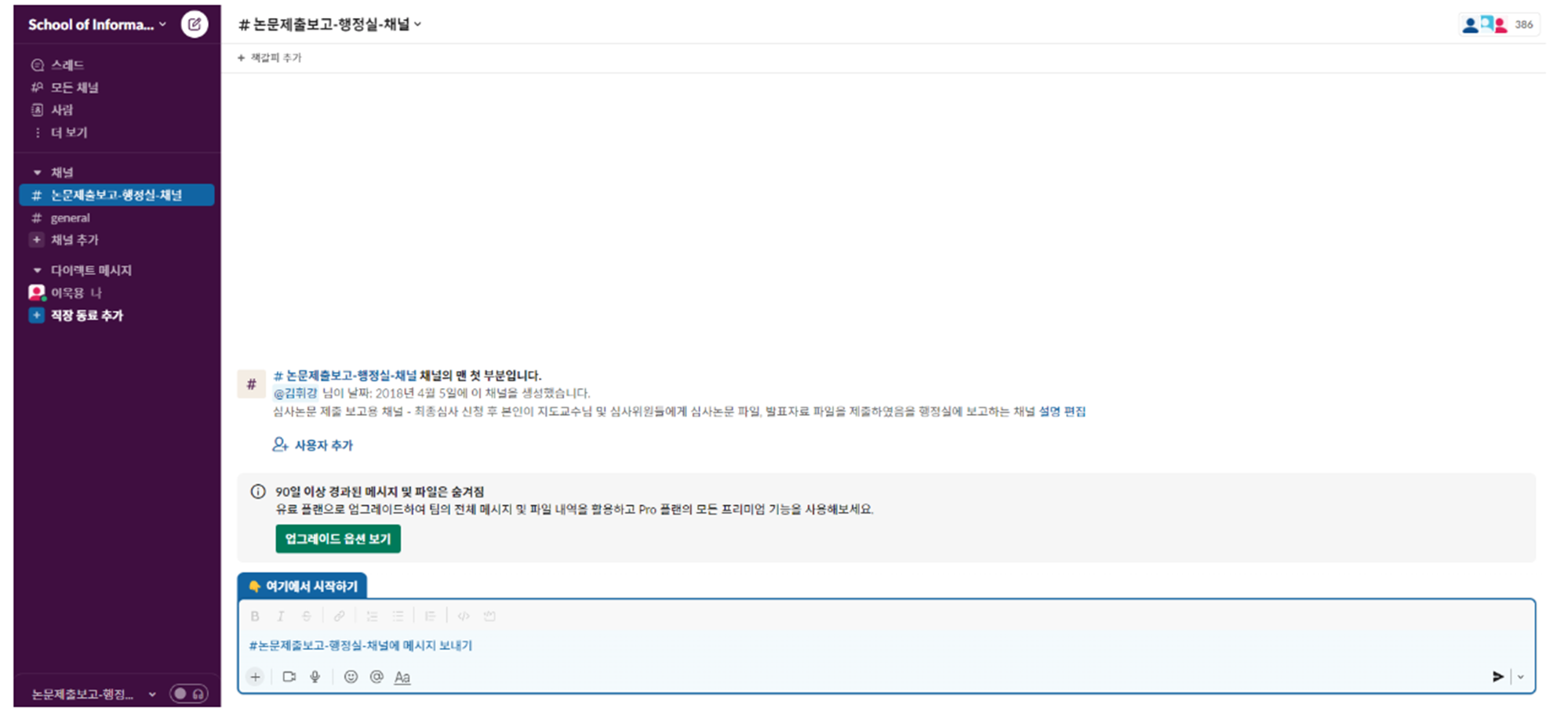Click the message input field

pos(863,645)
